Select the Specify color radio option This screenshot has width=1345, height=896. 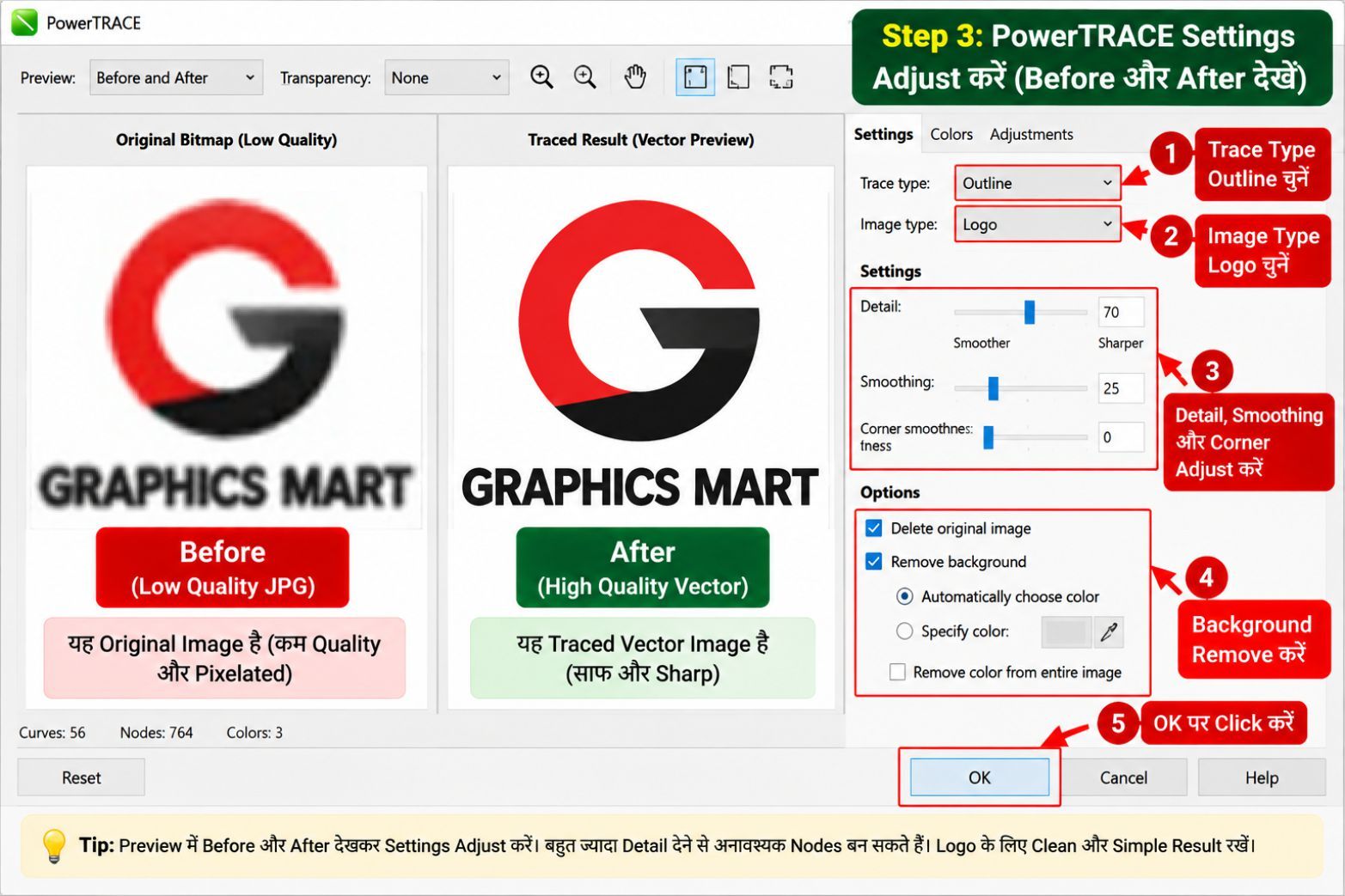[904, 631]
